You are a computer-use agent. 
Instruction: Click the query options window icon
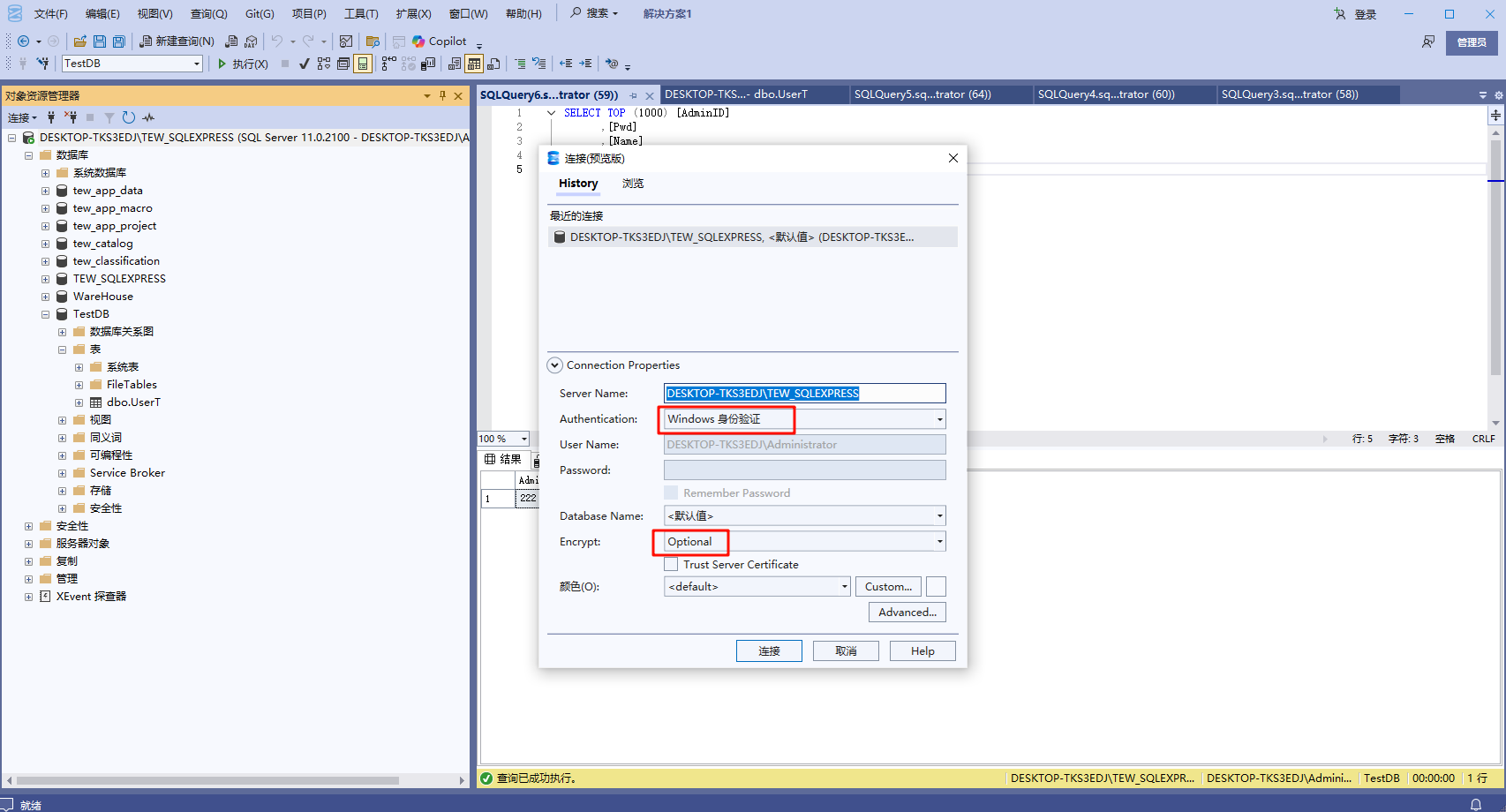click(343, 64)
